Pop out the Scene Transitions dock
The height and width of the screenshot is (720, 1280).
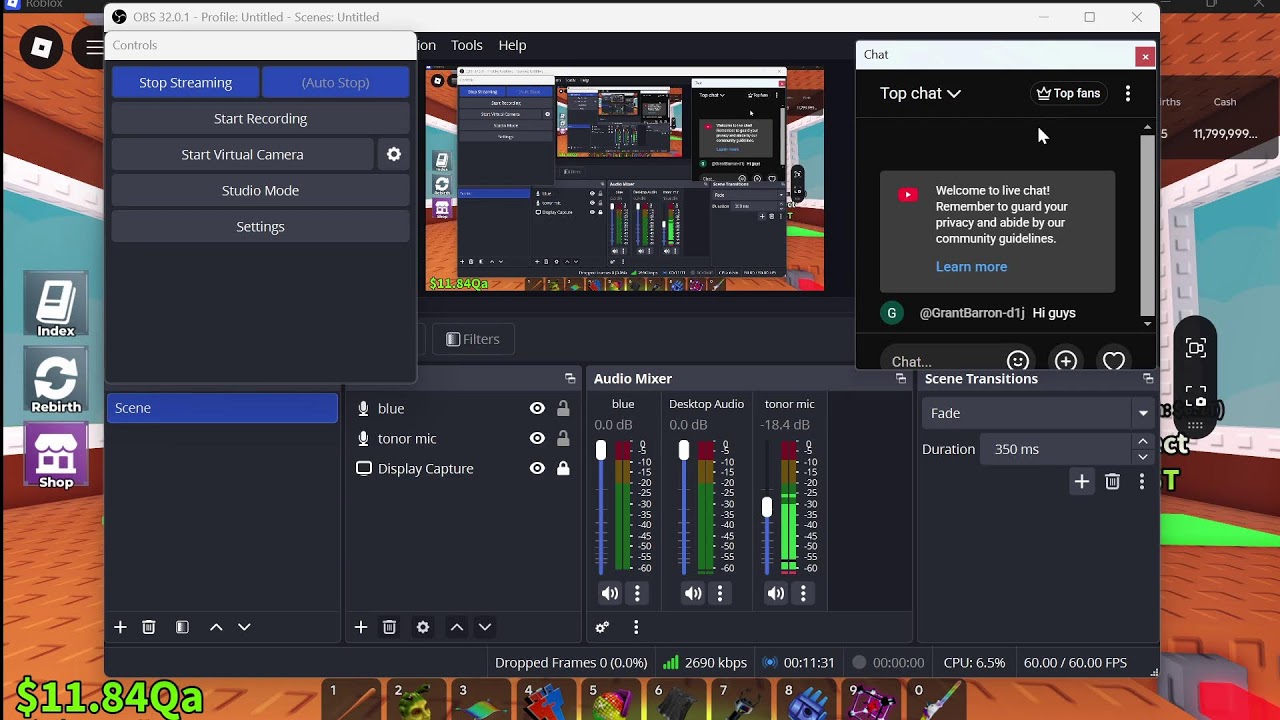[x=1148, y=379]
